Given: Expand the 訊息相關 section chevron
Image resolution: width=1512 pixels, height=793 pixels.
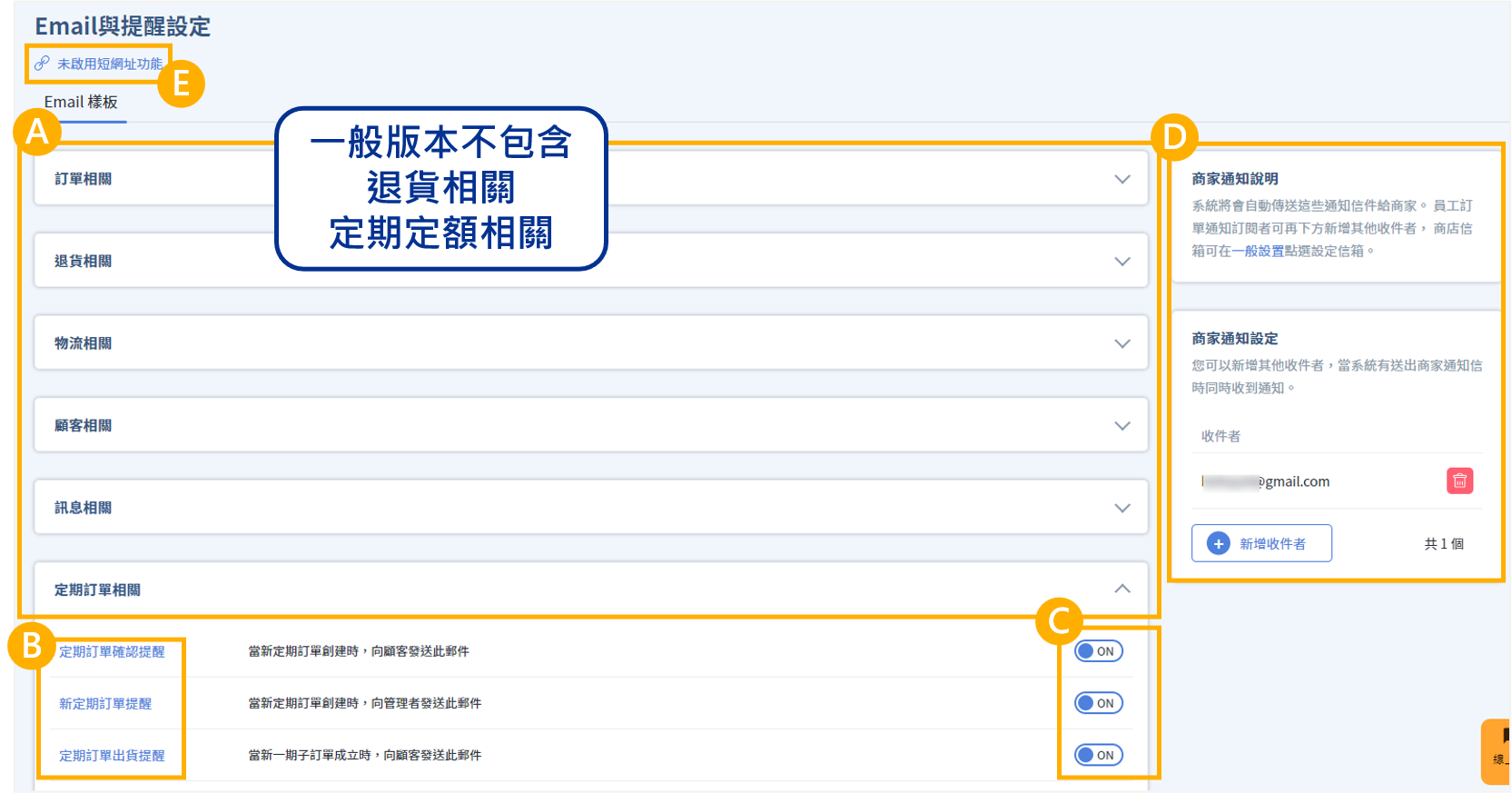Looking at the screenshot, I should click(1122, 508).
